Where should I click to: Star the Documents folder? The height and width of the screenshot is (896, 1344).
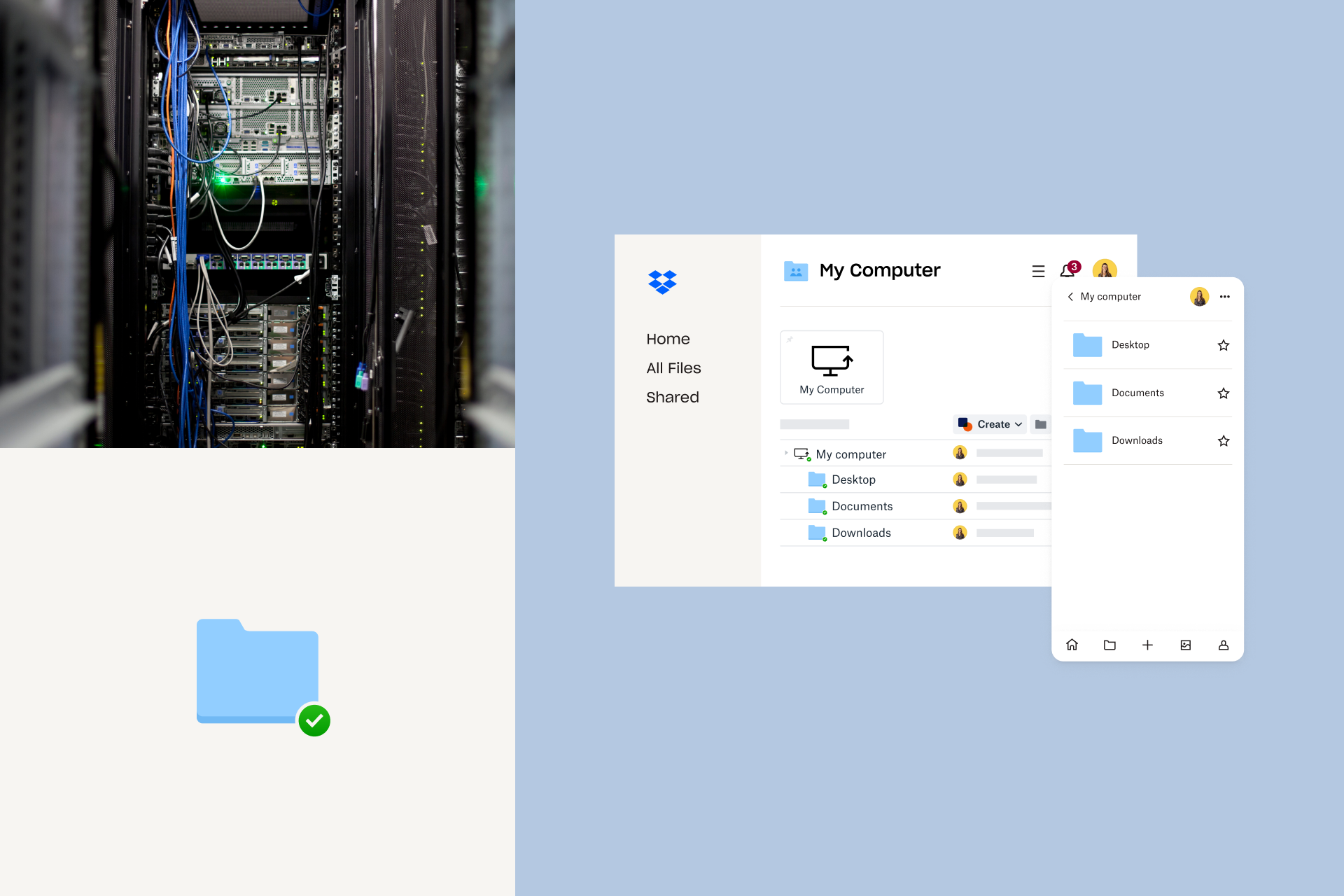[1224, 392]
